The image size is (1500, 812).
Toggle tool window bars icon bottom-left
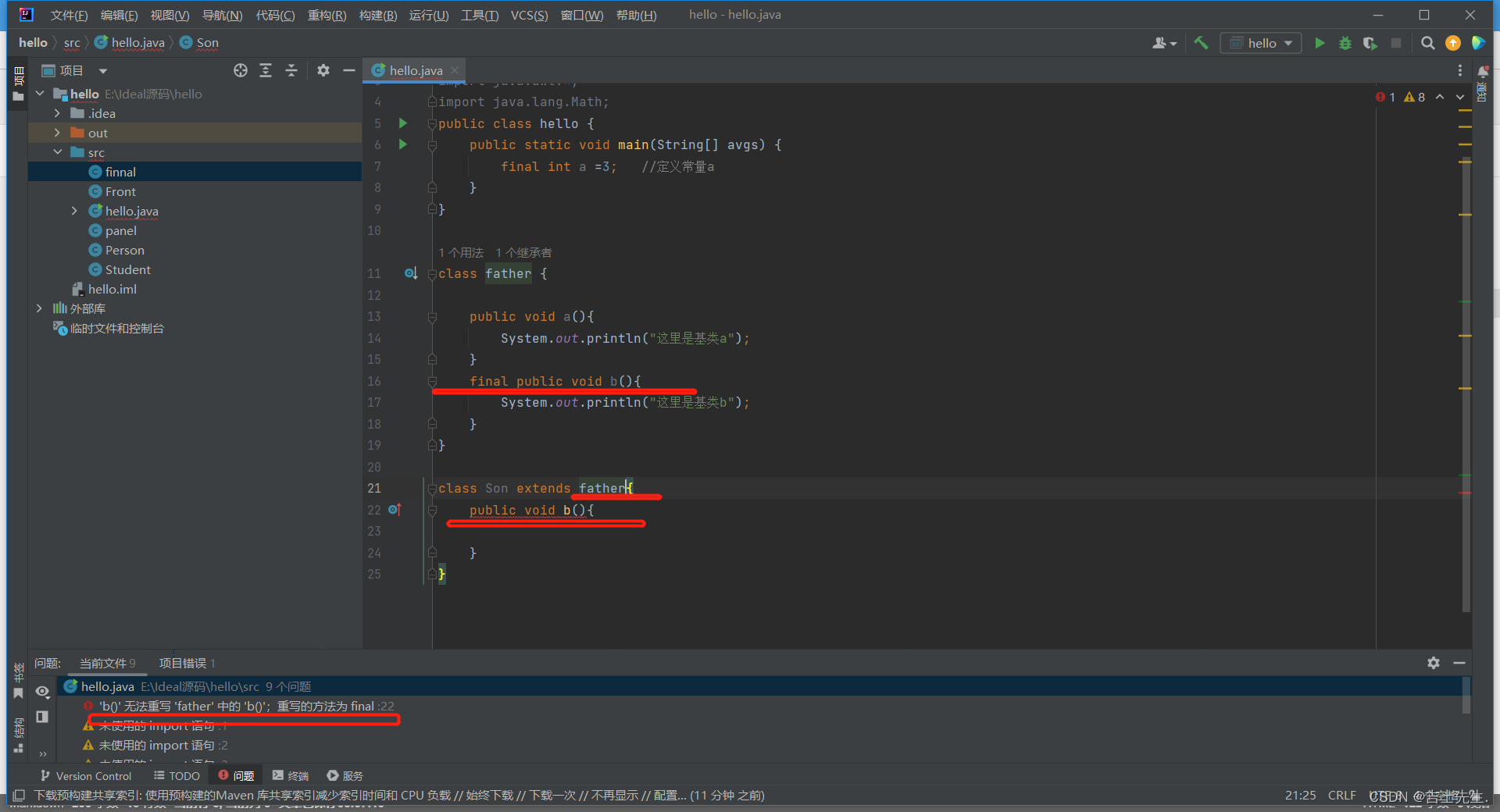tap(19, 795)
